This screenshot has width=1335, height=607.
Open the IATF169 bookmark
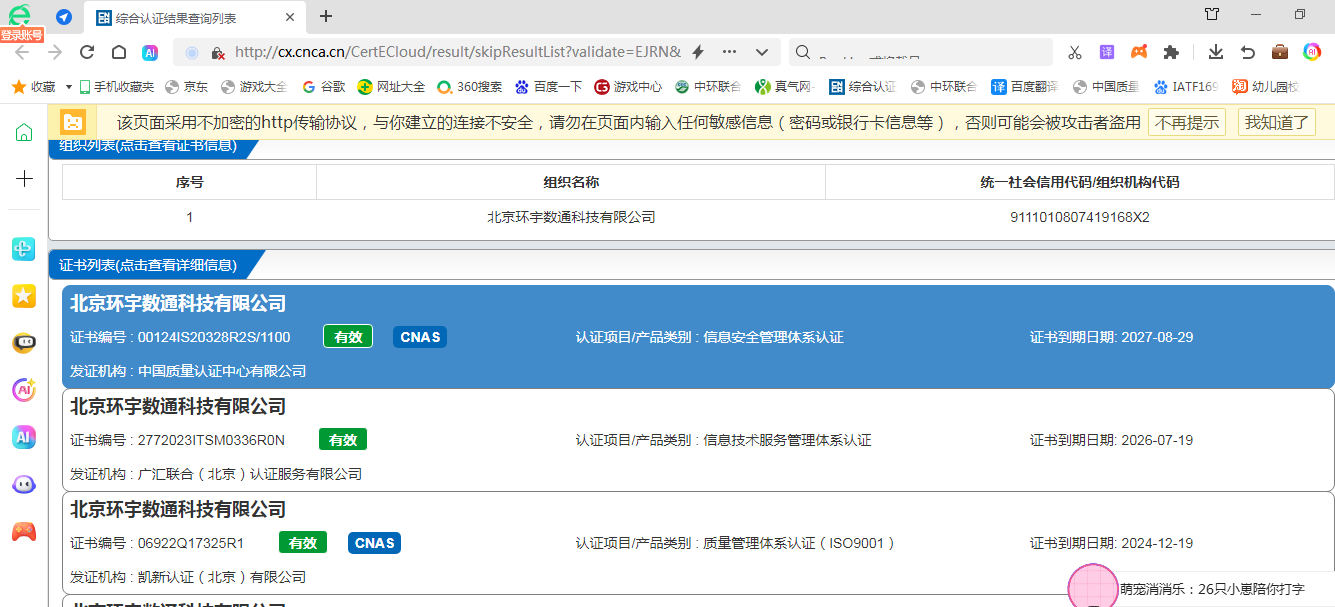coord(1186,87)
